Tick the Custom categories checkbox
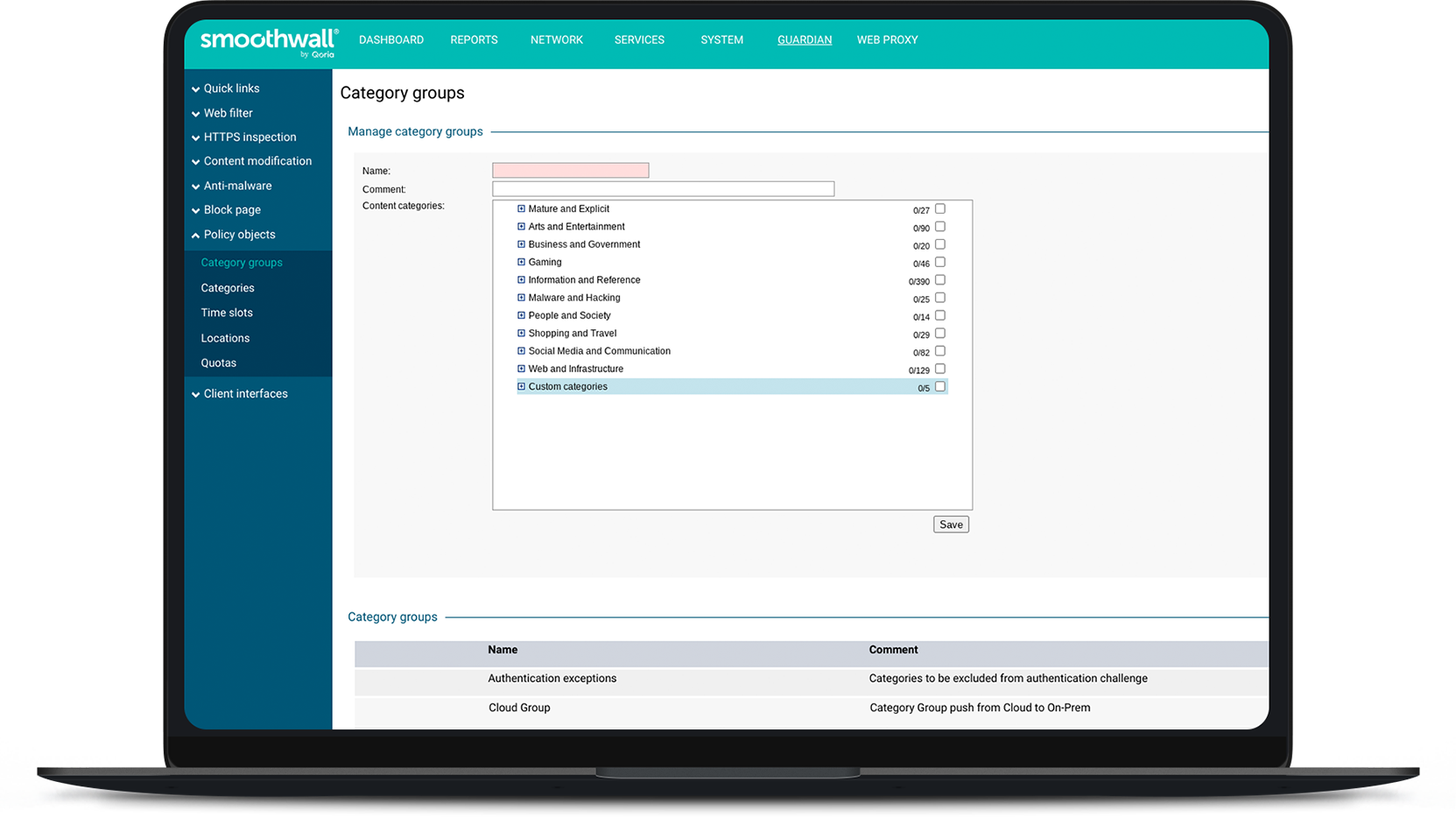Screen dimensions: 1456x817 (x=939, y=386)
